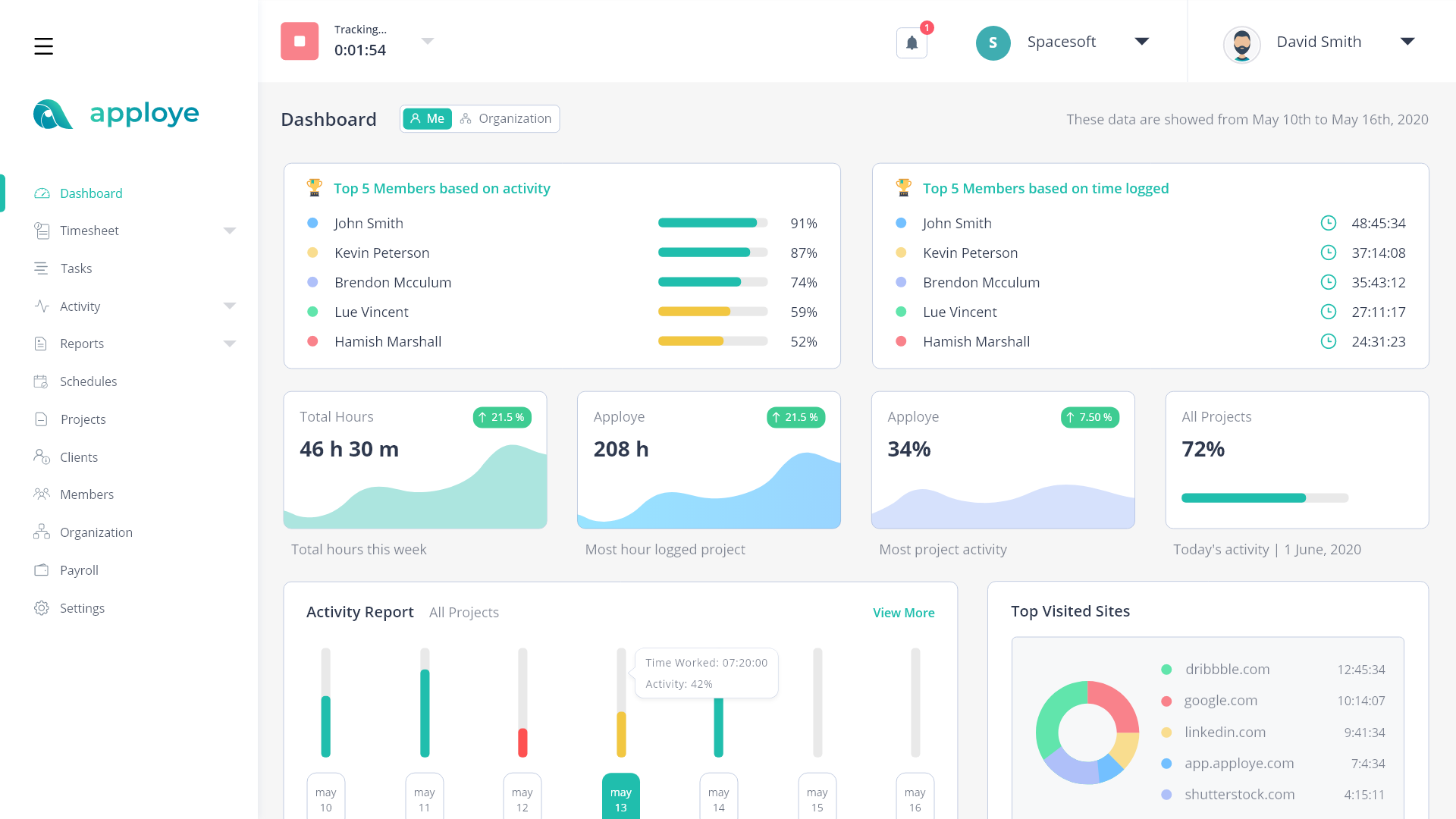Click the Timesheet icon in sidebar

(x=40, y=231)
